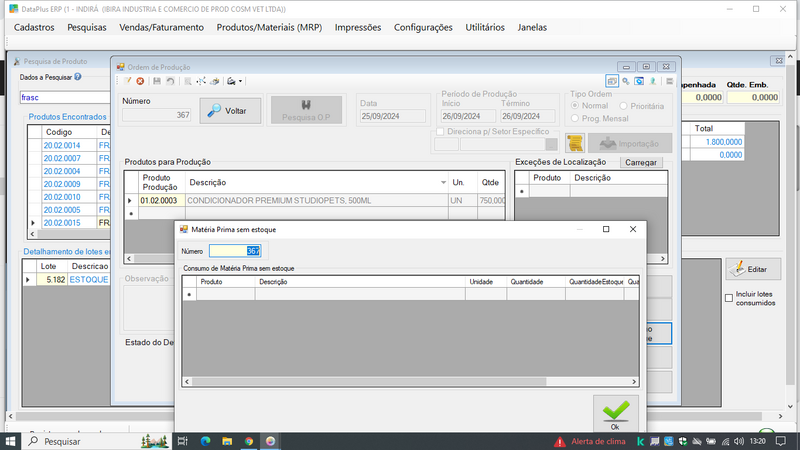Click the volume speaker tray icon
The height and width of the screenshot is (450, 800).
coord(739,441)
